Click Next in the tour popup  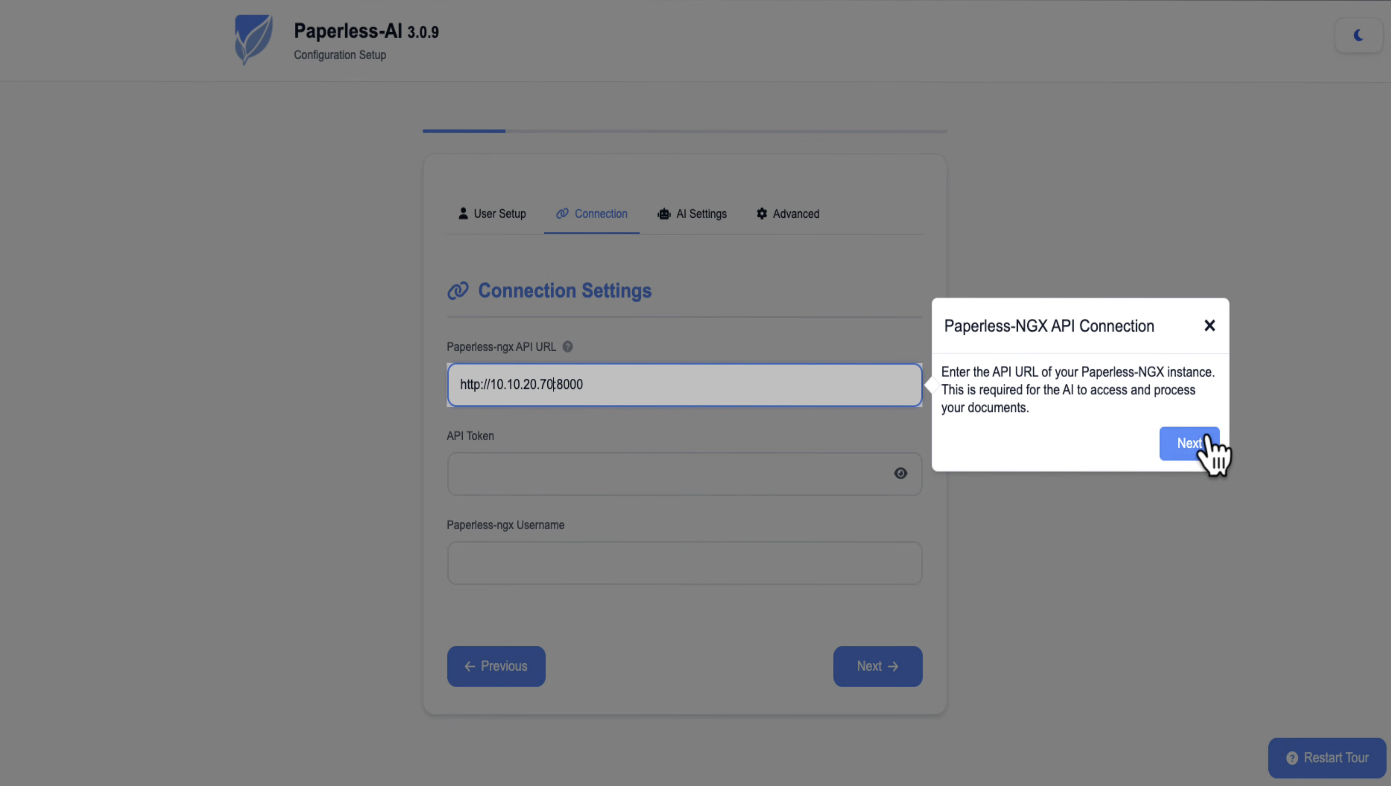1188,444
